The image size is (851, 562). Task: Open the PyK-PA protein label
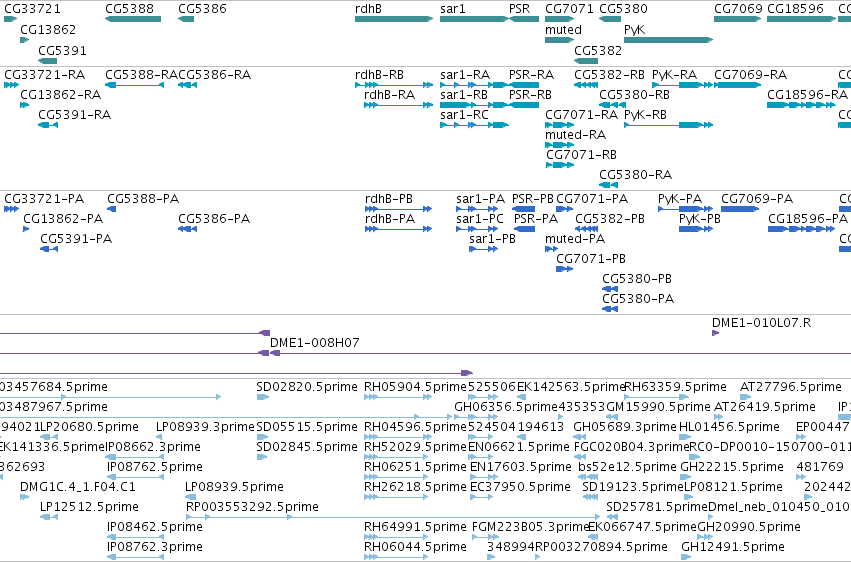(x=680, y=199)
